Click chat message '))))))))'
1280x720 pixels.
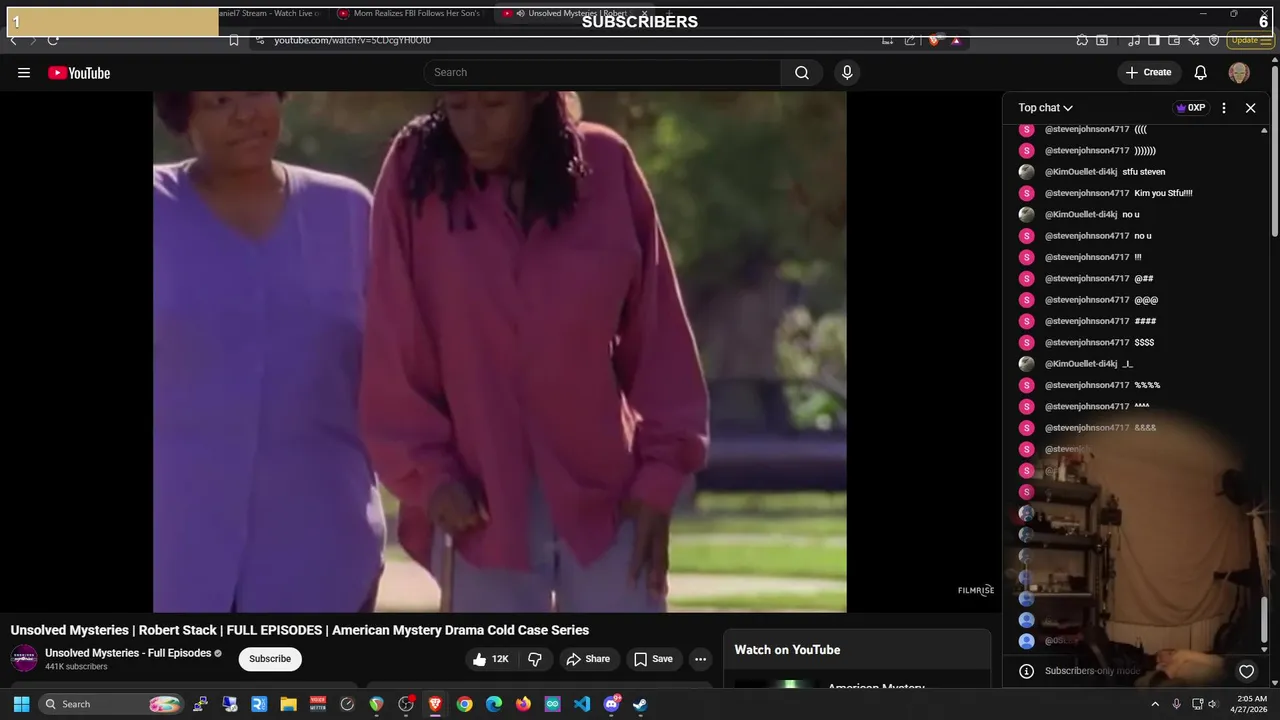coord(1145,151)
